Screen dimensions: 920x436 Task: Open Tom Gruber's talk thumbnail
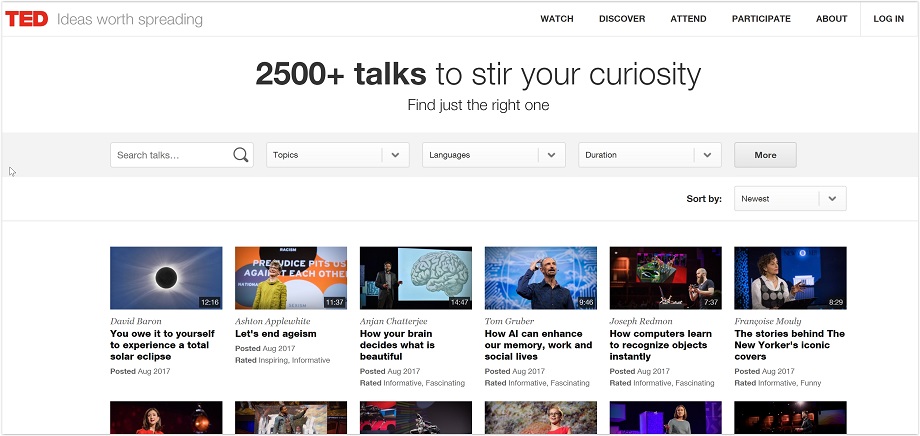coord(541,278)
